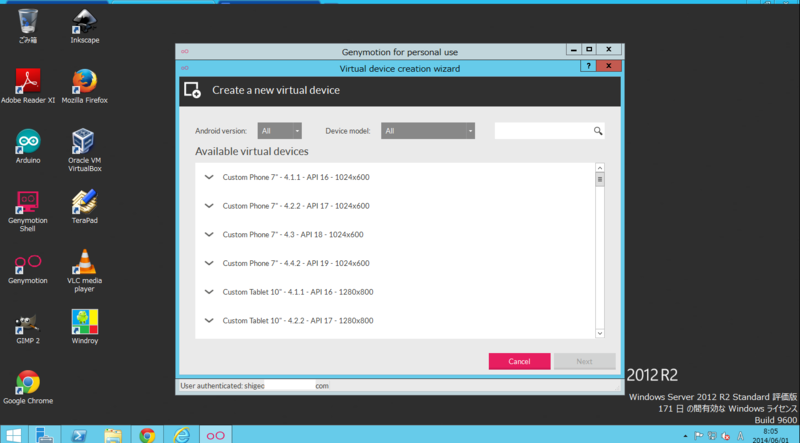The width and height of the screenshot is (800, 443).
Task: Click the Chrome taskbar icon
Action: point(147,435)
